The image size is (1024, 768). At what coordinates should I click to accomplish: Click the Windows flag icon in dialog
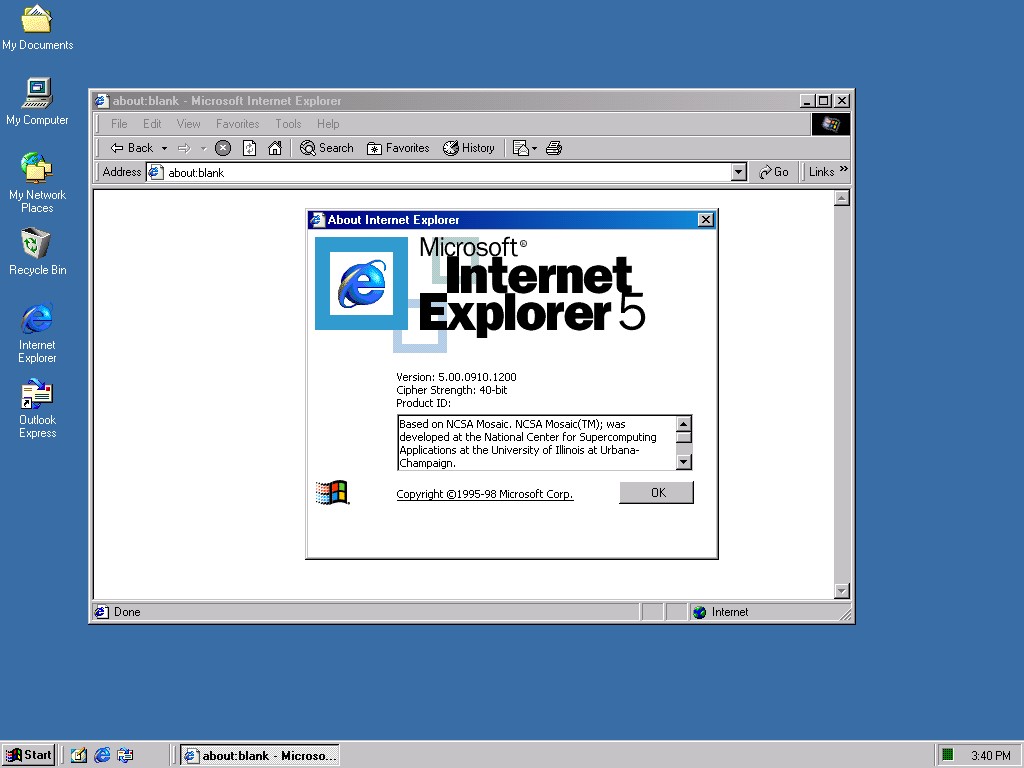[x=332, y=492]
